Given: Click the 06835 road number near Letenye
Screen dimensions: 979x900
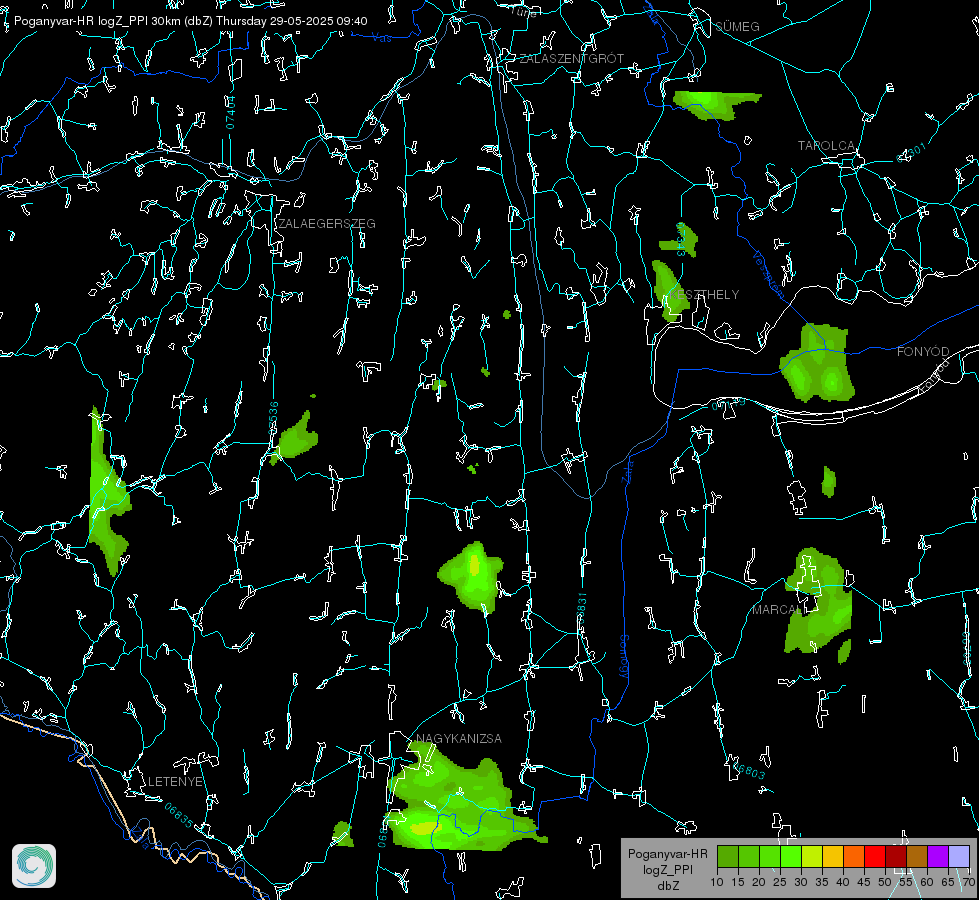Looking at the screenshot, I should pos(179,816).
